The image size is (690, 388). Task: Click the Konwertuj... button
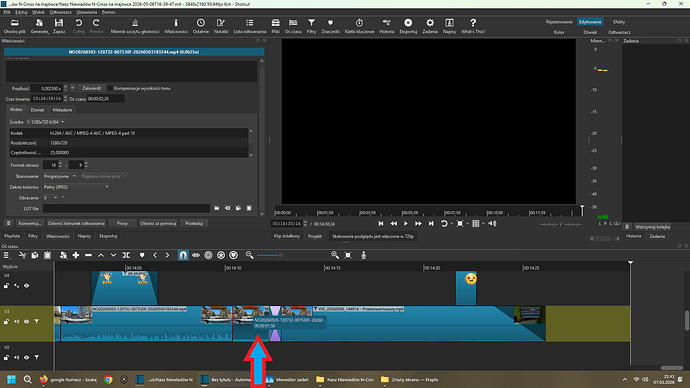coord(30,223)
